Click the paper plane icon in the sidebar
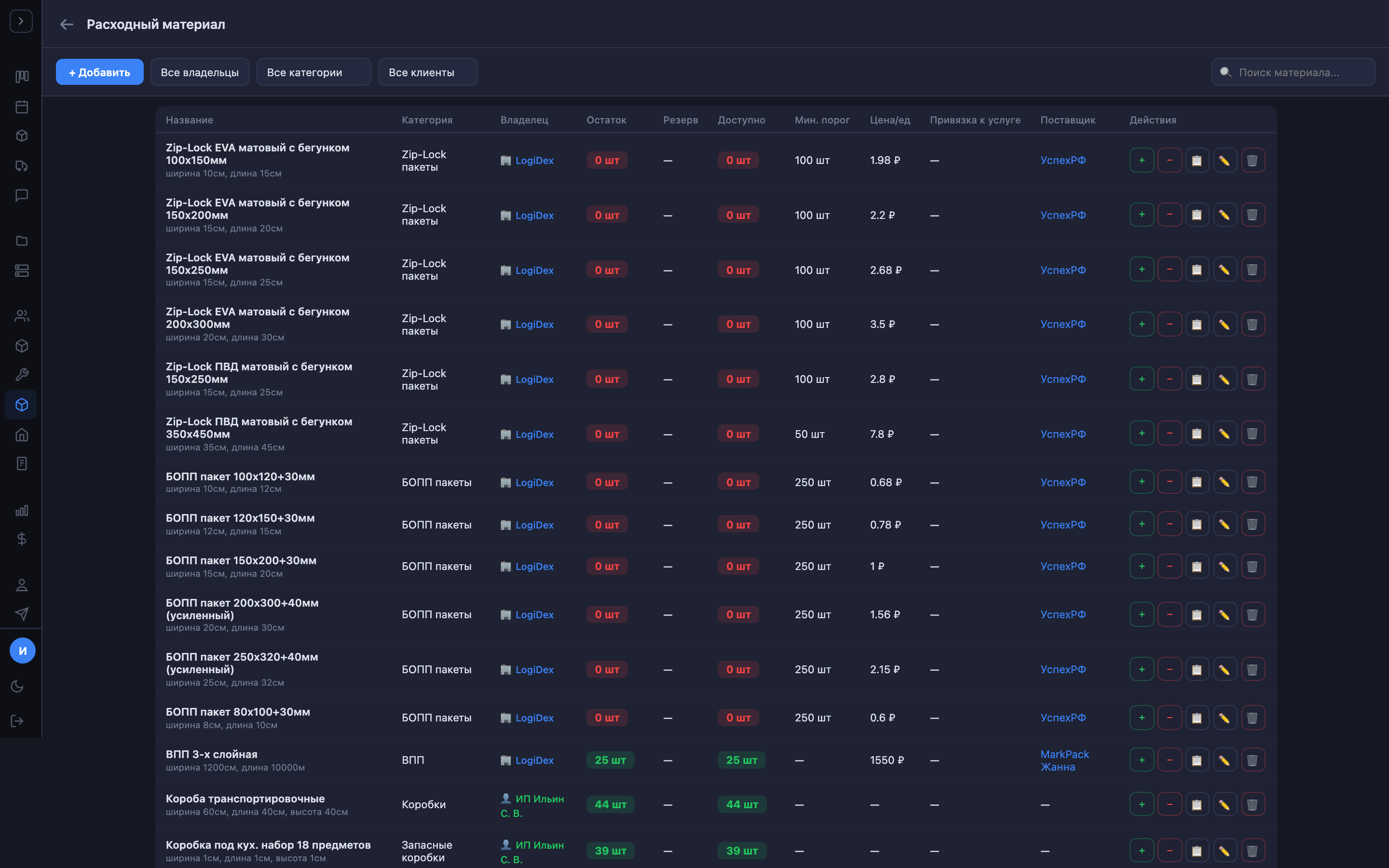 tap(22, 614)
